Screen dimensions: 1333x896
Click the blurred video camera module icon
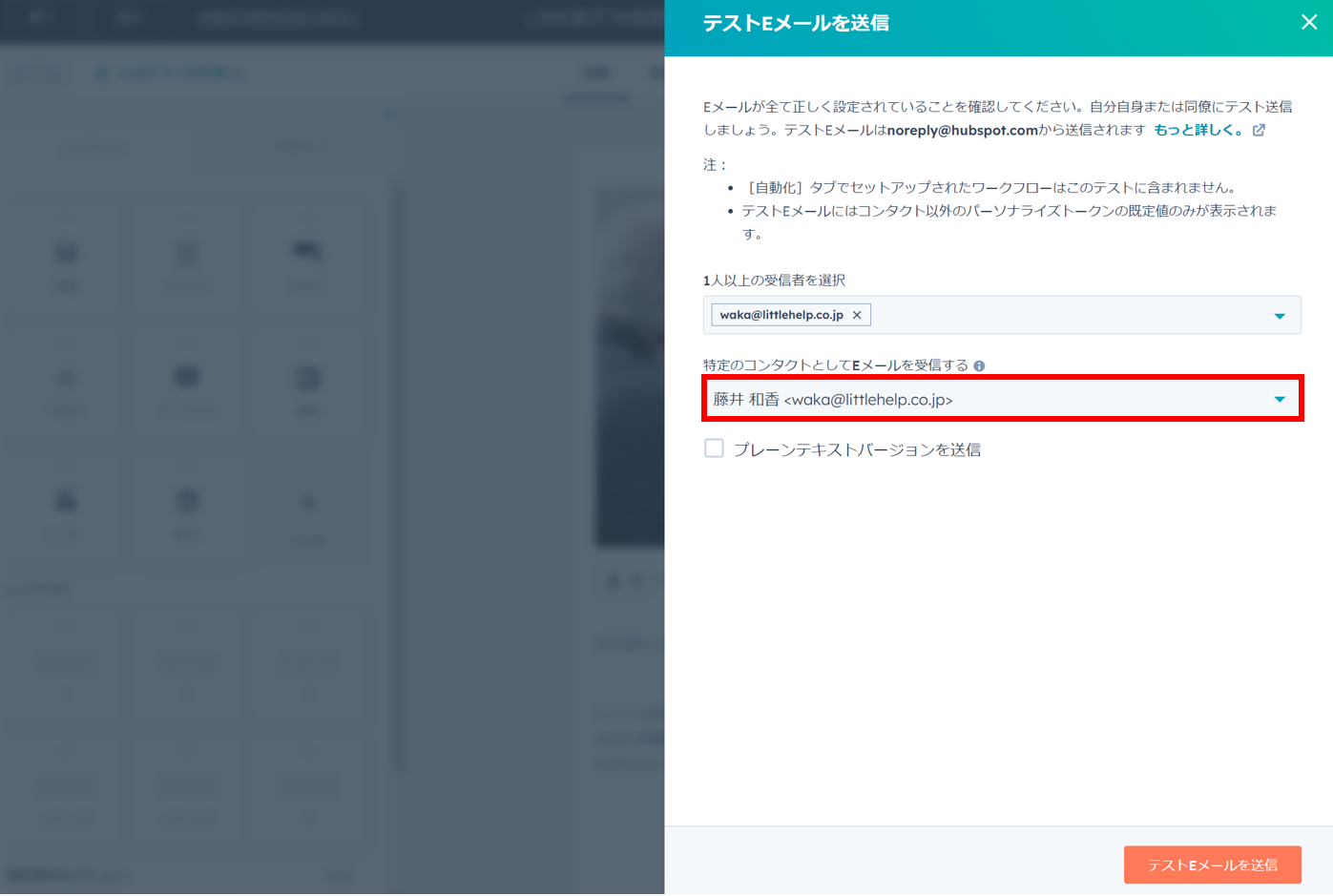coord(307,252)
